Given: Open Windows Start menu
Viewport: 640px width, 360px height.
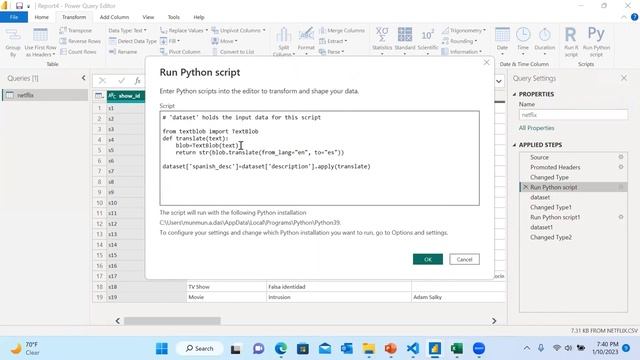Looking at the screenshot, I should (x=162, y=349).
